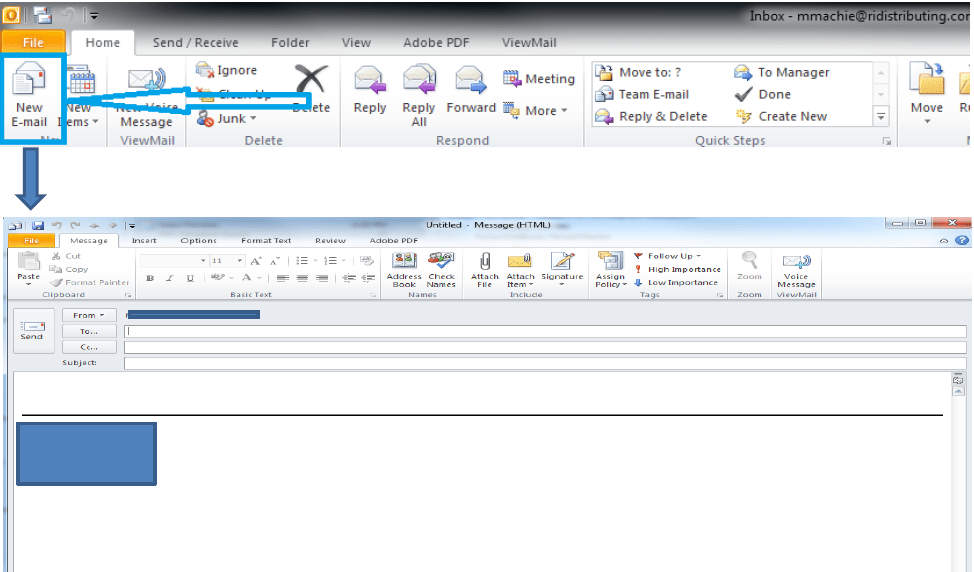Toggle Center text alignment
Viewport: 974px width, 572px height.
click(303, 278)
